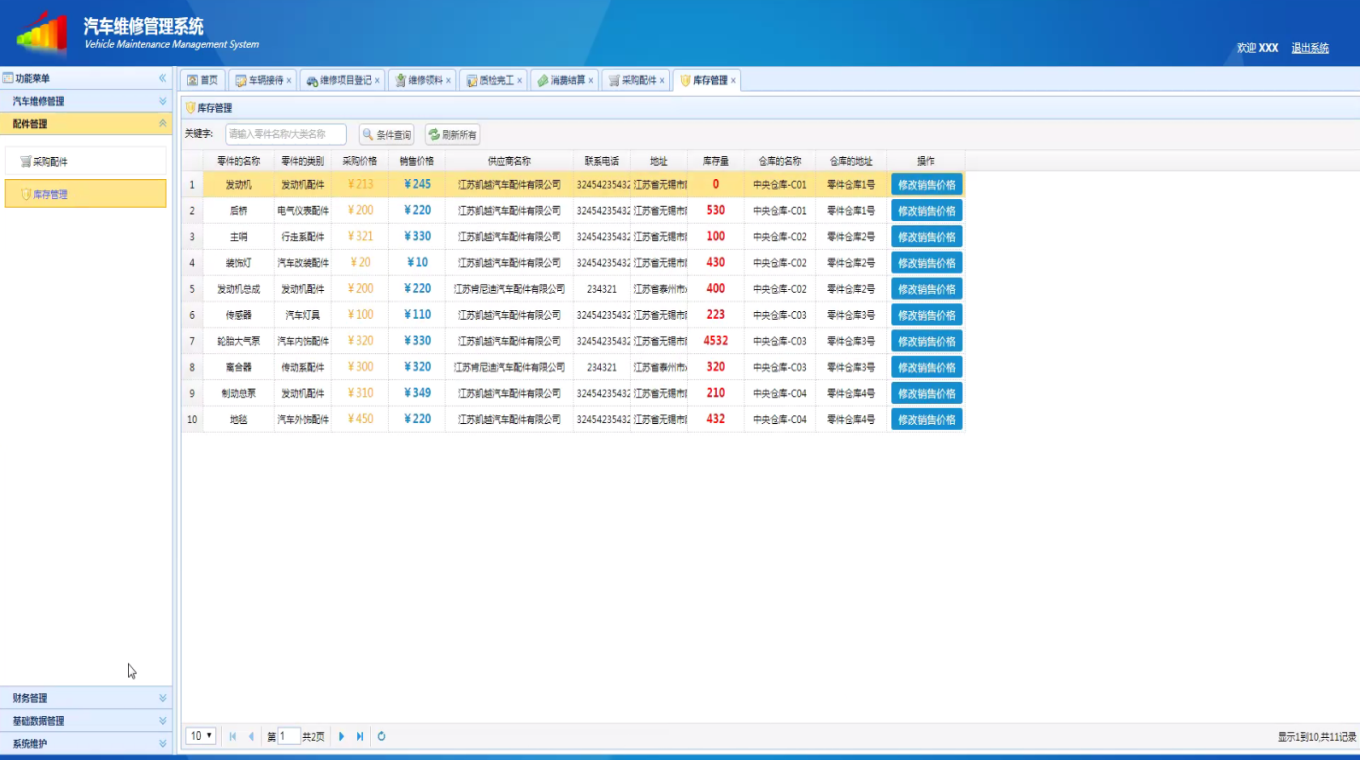
Task: Close the 采购配件 tab
Action: pyautogui.click(x=662, y=81)
